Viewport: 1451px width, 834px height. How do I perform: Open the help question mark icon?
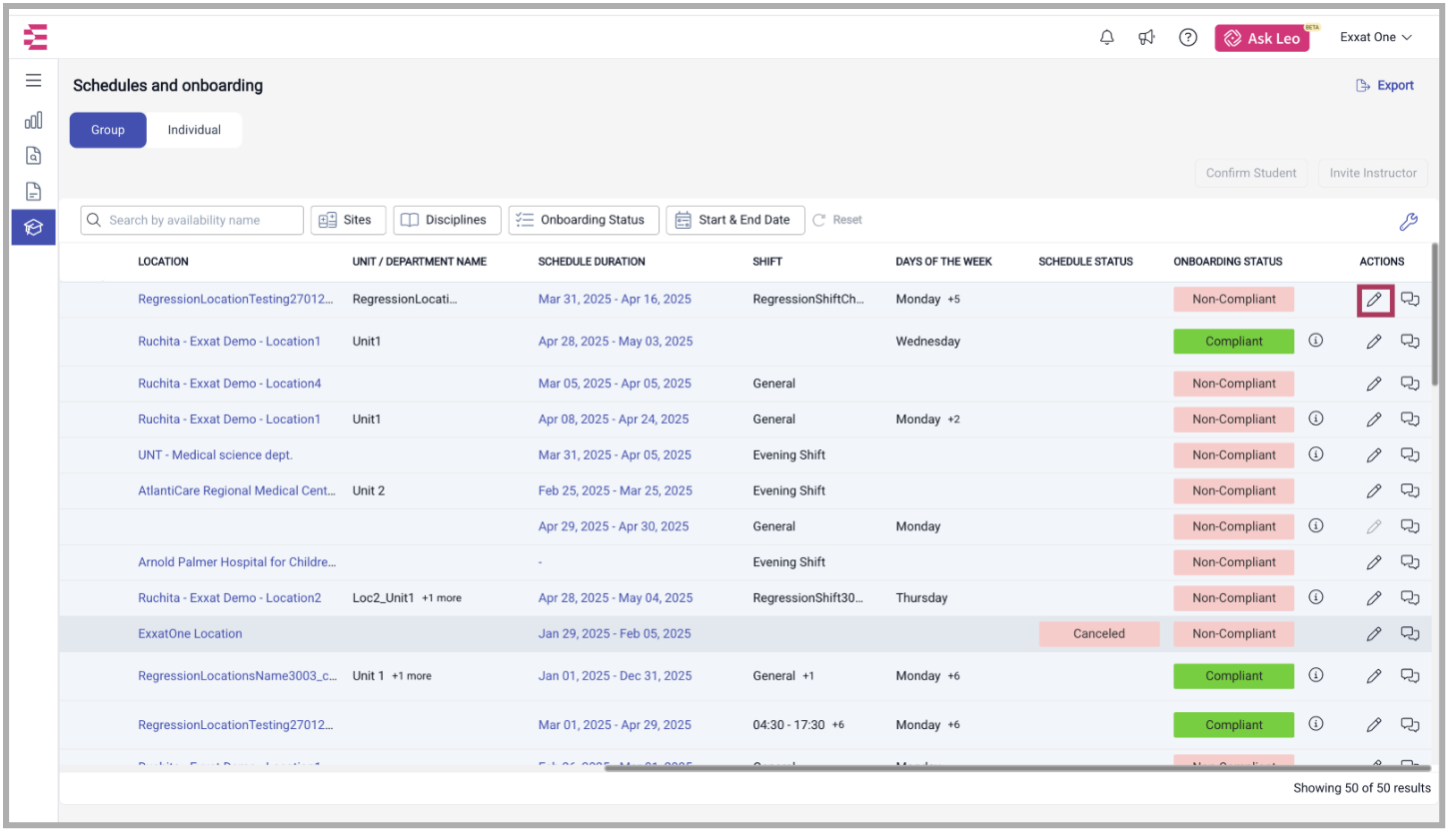pyautogui.click(x=1188, y=38)
